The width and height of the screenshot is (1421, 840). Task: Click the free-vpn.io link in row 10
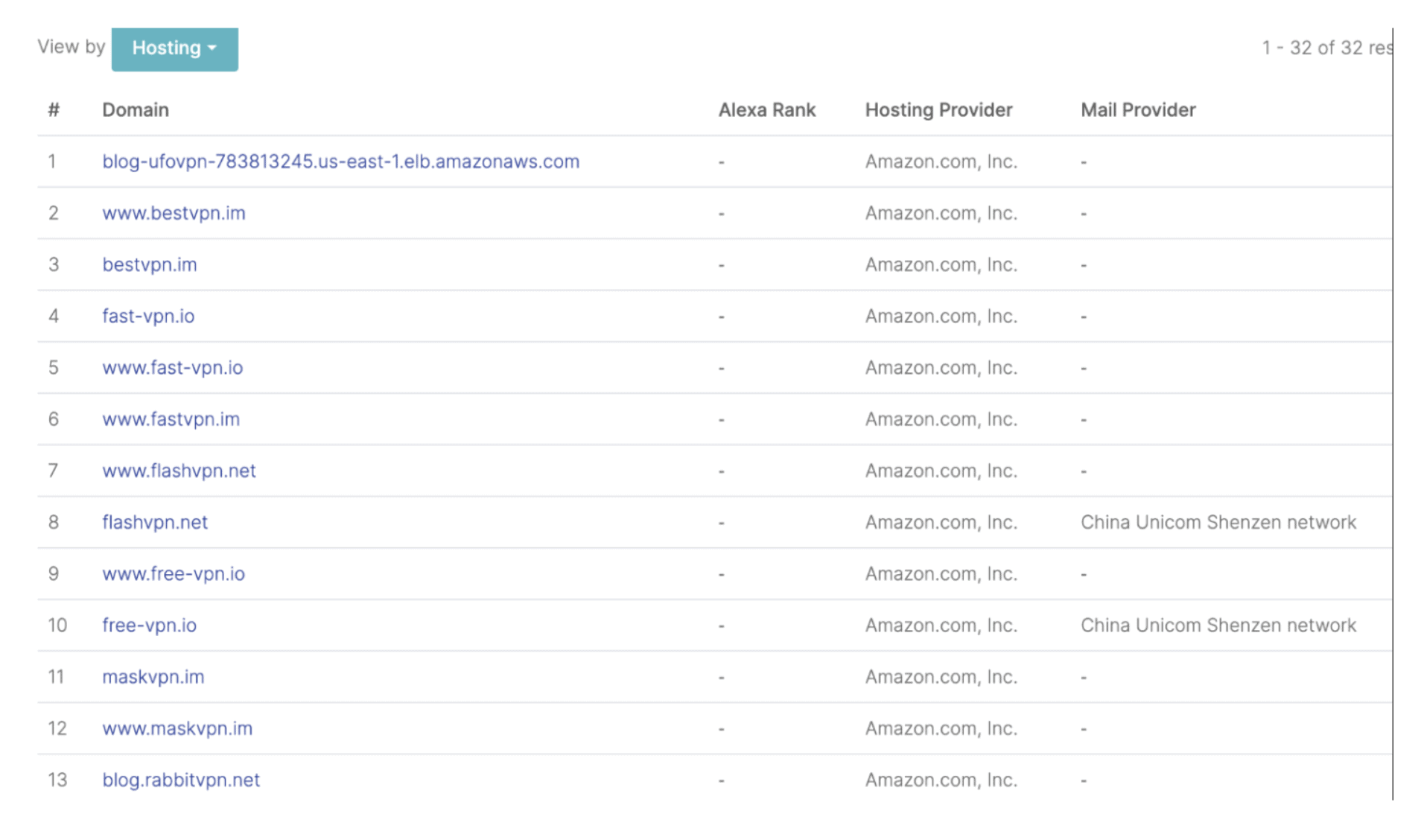150,625
